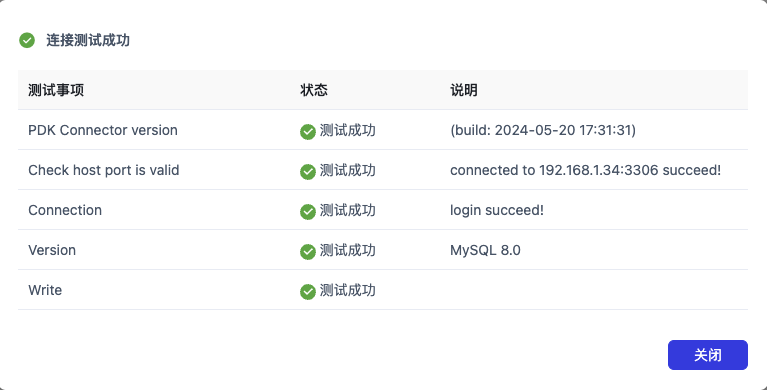Click the login succeed! message
The width and height of the screenshot is (767, 390).
(497, 210)
